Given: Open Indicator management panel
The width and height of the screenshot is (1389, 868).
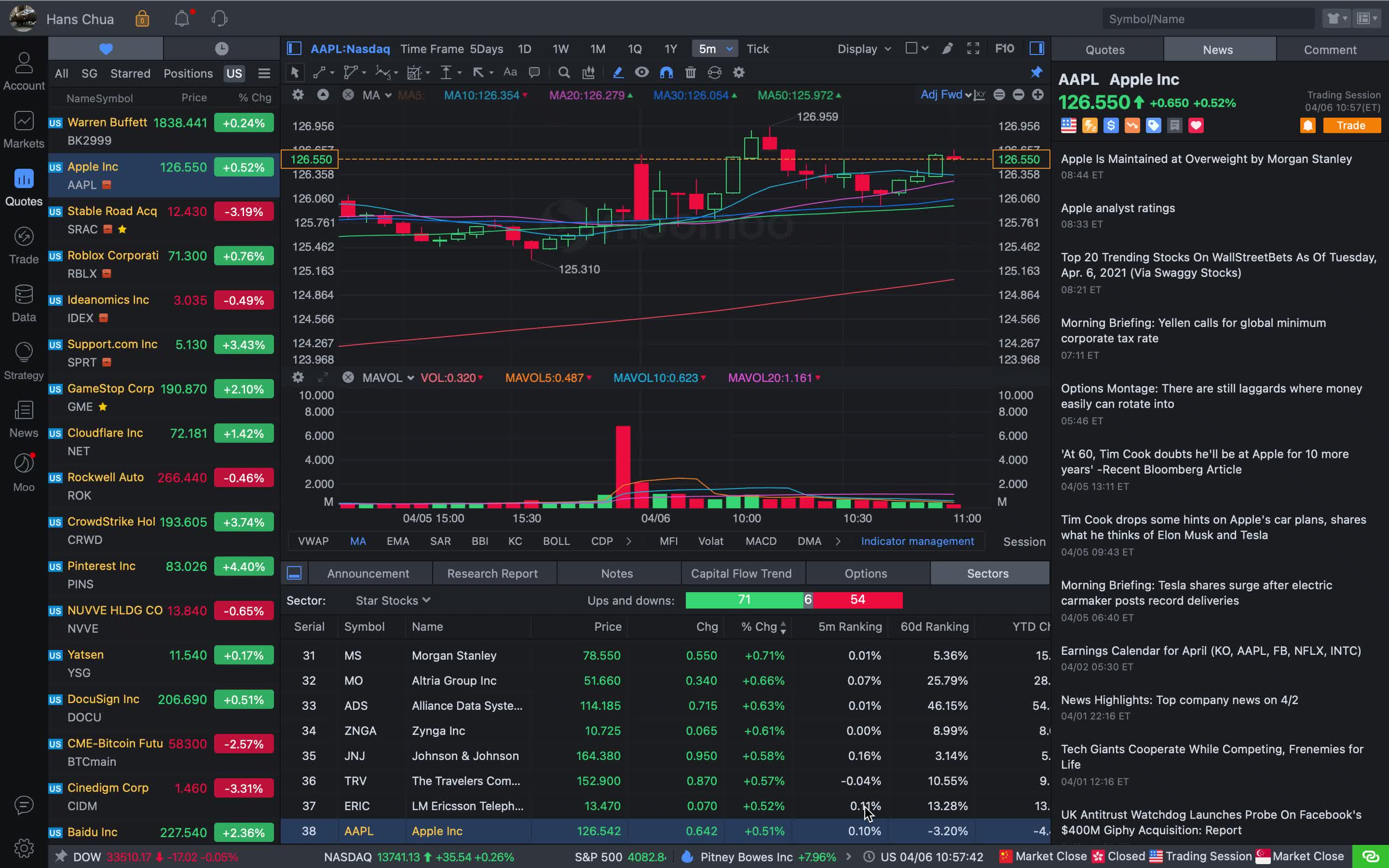Looking at the screenshot, I should 915,541.
